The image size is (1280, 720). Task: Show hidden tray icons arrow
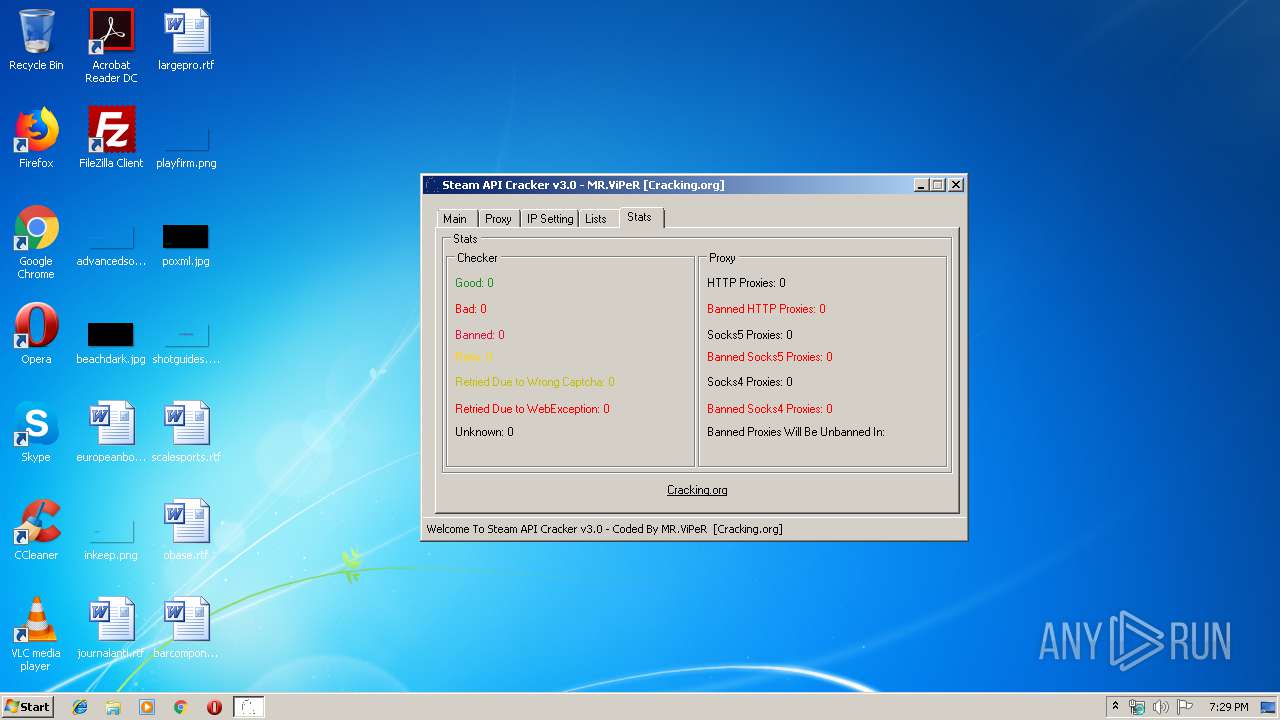coord(1115,707)
